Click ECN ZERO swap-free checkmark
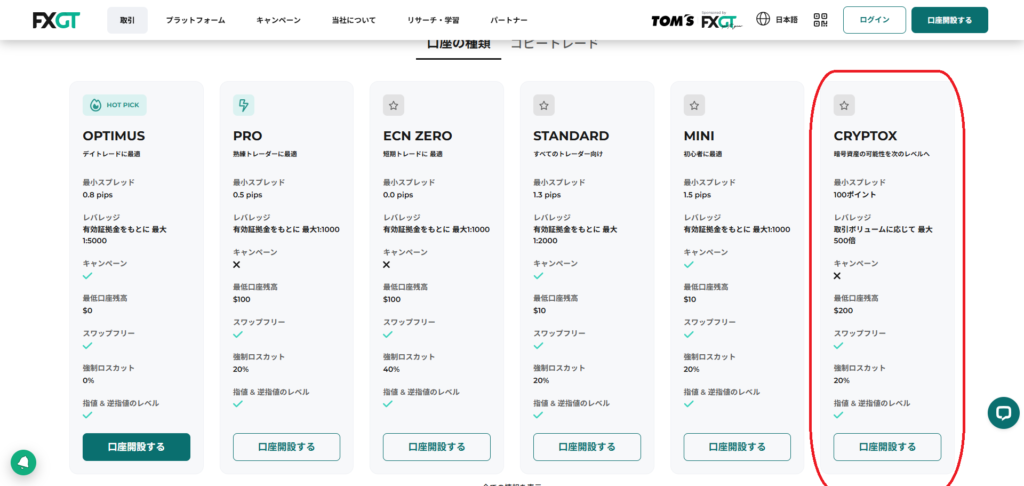This screenshot has height=486, width=1024. click(x=388, y=334)
